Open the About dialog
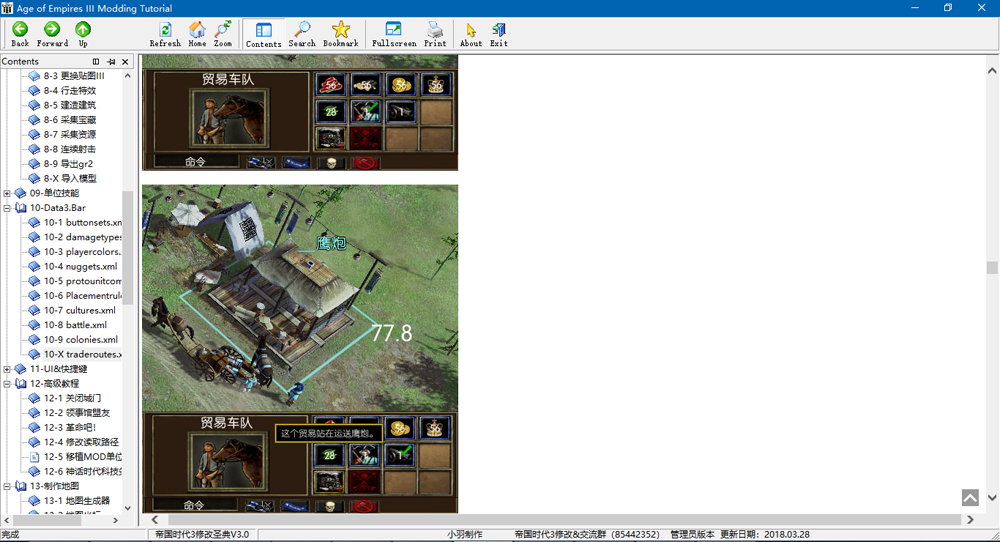The image size is (1000, 542). tap(471, 34)
